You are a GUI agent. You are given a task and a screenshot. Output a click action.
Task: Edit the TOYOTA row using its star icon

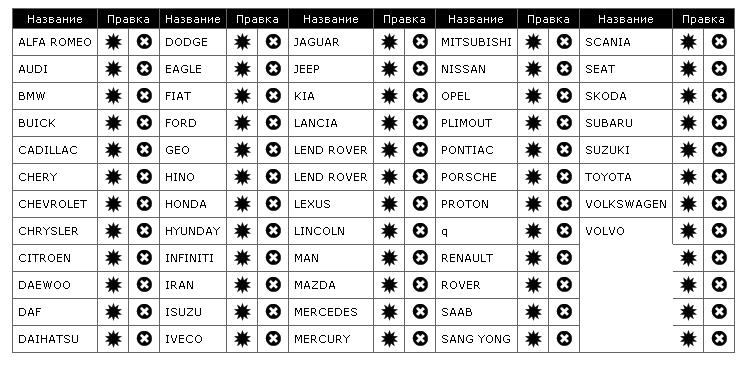point(688,177)
